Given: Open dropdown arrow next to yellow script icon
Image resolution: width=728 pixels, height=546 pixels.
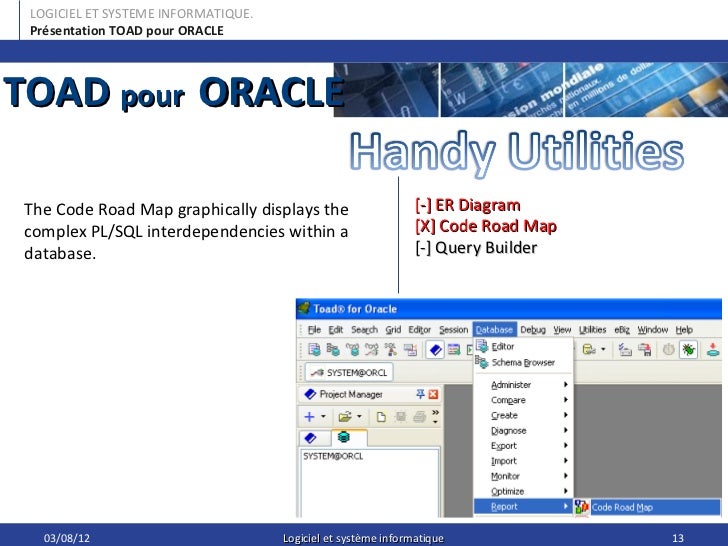Looking at the screenshot, I should coord(603,349).
